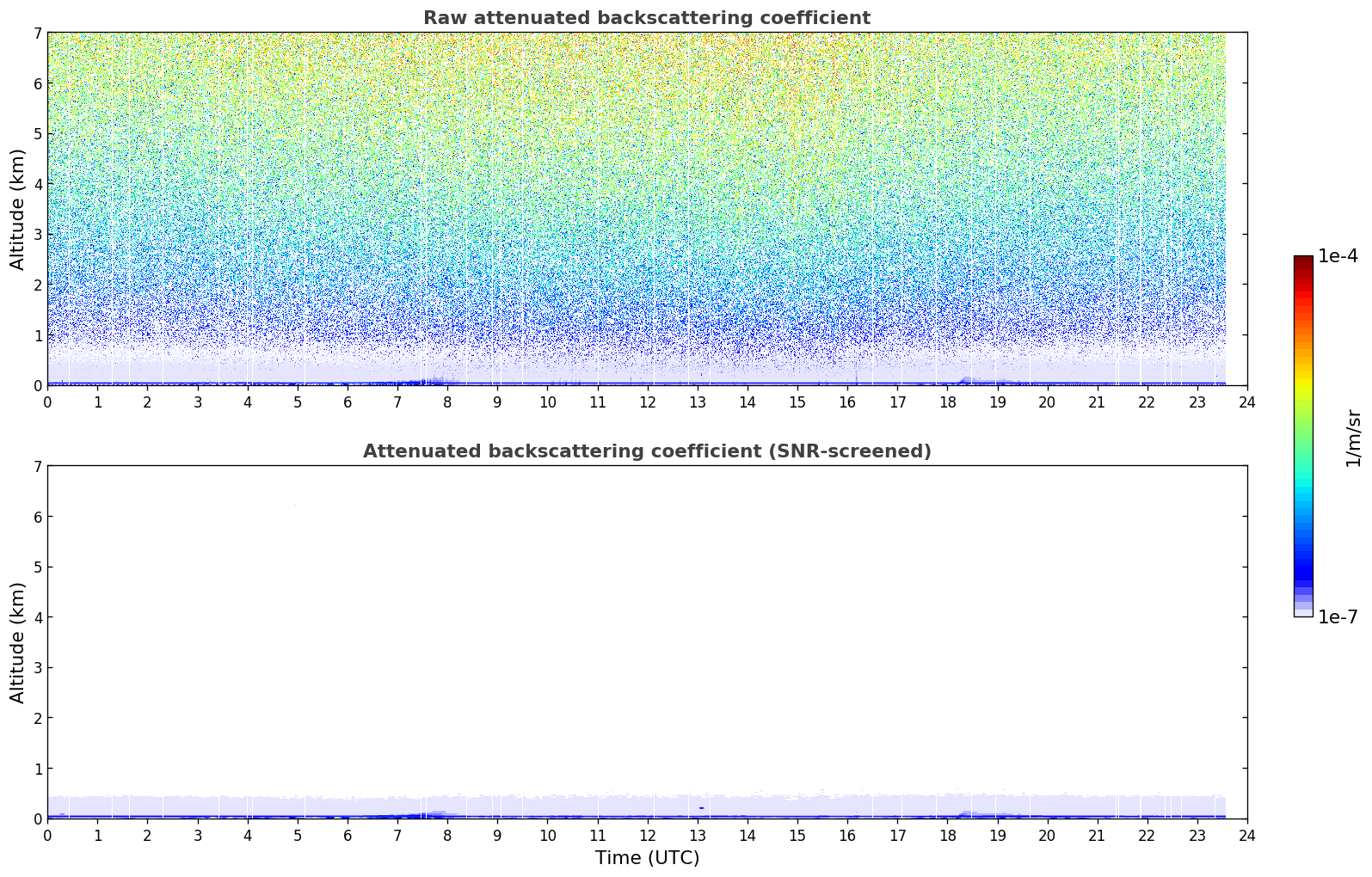Viewport: 1372px width, 877px height.
Task: Click the lower plot's 'Altitude (km)' label
Action: (18, 642)
